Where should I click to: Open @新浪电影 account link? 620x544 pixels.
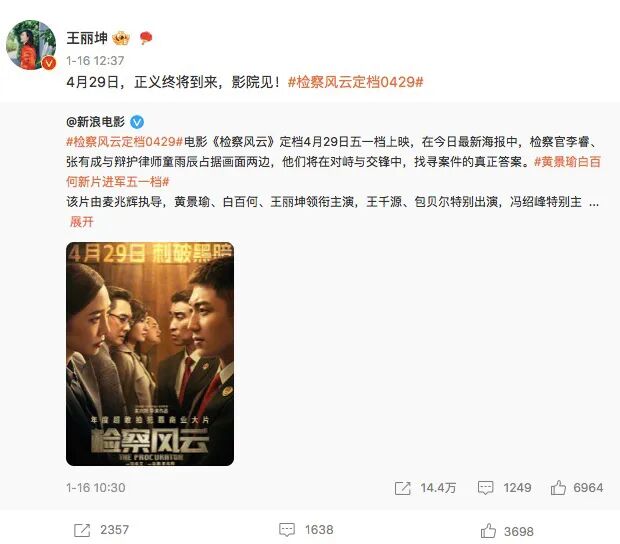(96, 122)
